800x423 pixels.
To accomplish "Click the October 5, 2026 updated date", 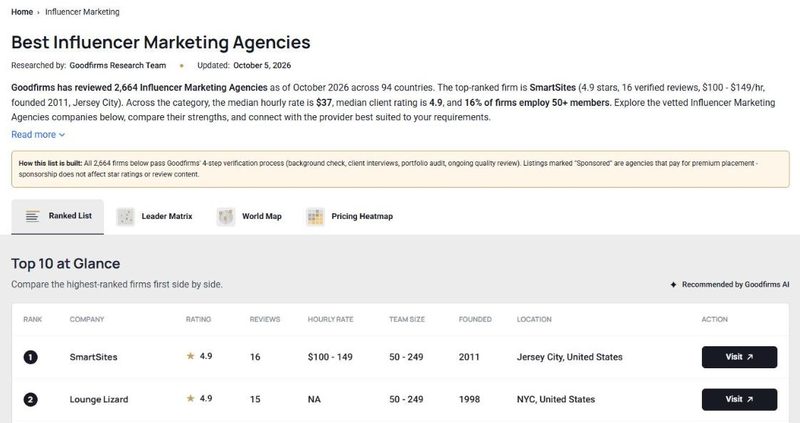I will click(262, 65).
